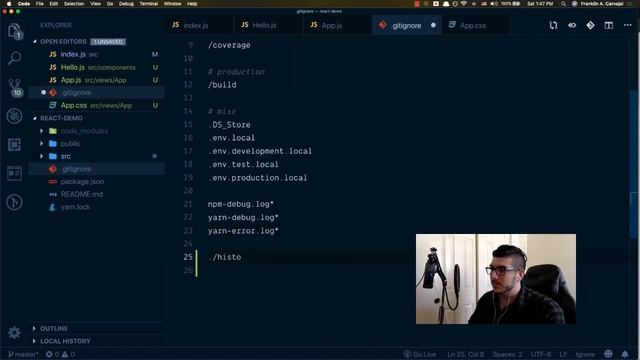Switch to the App.js tab
The width and height of the screenshot is (640, 360).
tap(338, 25)
